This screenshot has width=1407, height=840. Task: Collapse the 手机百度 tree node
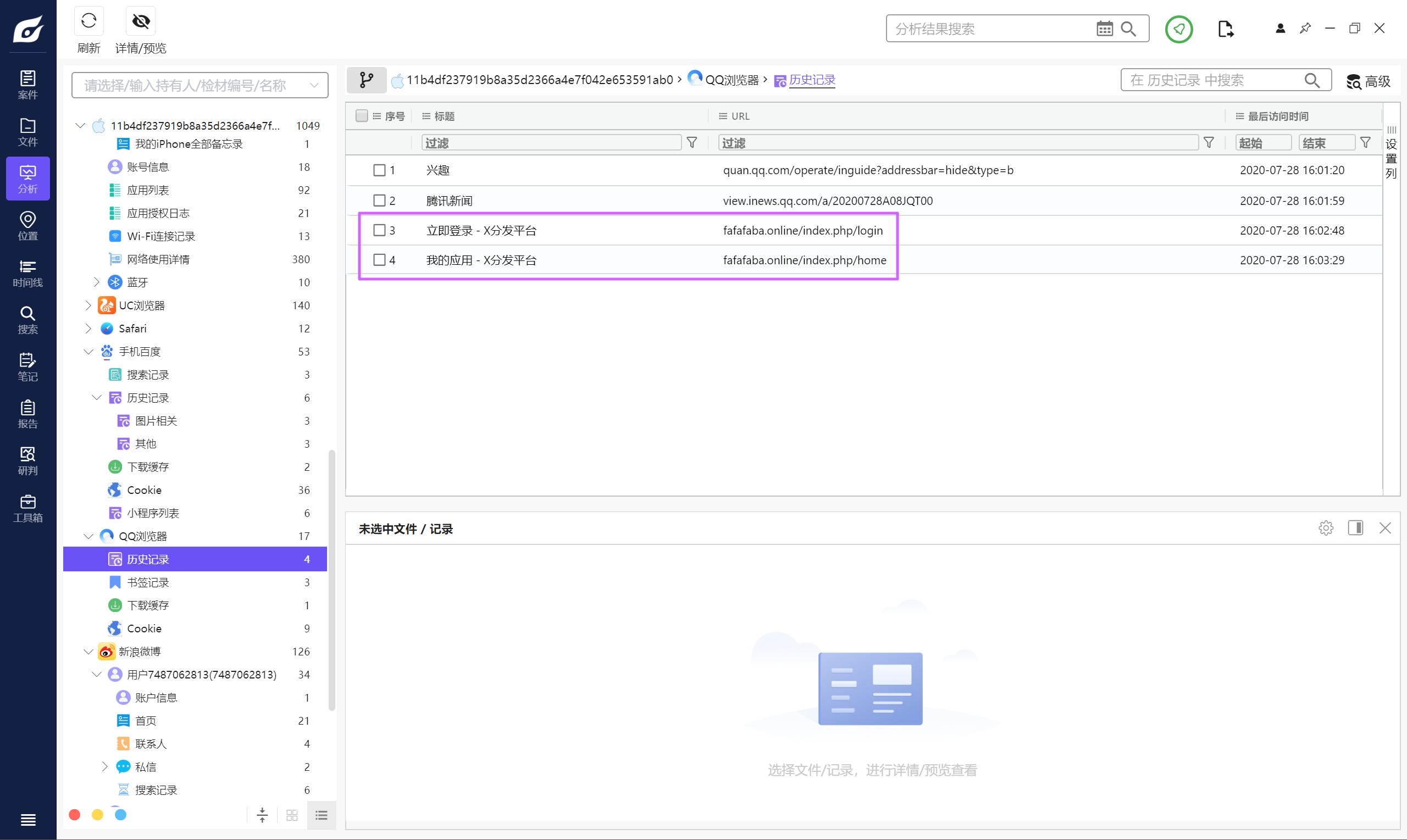(x=88, y=352)
